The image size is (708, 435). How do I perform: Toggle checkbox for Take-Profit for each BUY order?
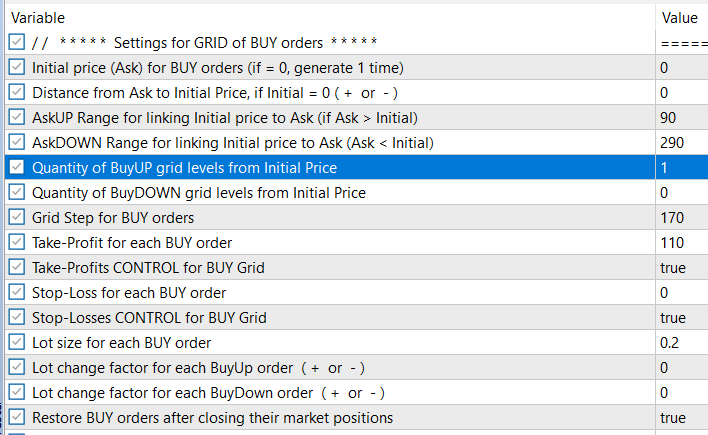(x=16, y=242)
